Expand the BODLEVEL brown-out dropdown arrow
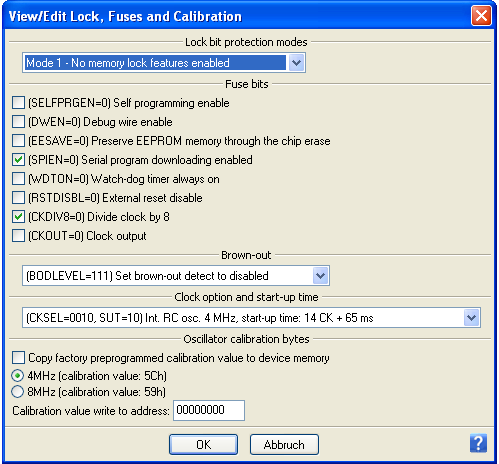 click(x=320, y=276)
